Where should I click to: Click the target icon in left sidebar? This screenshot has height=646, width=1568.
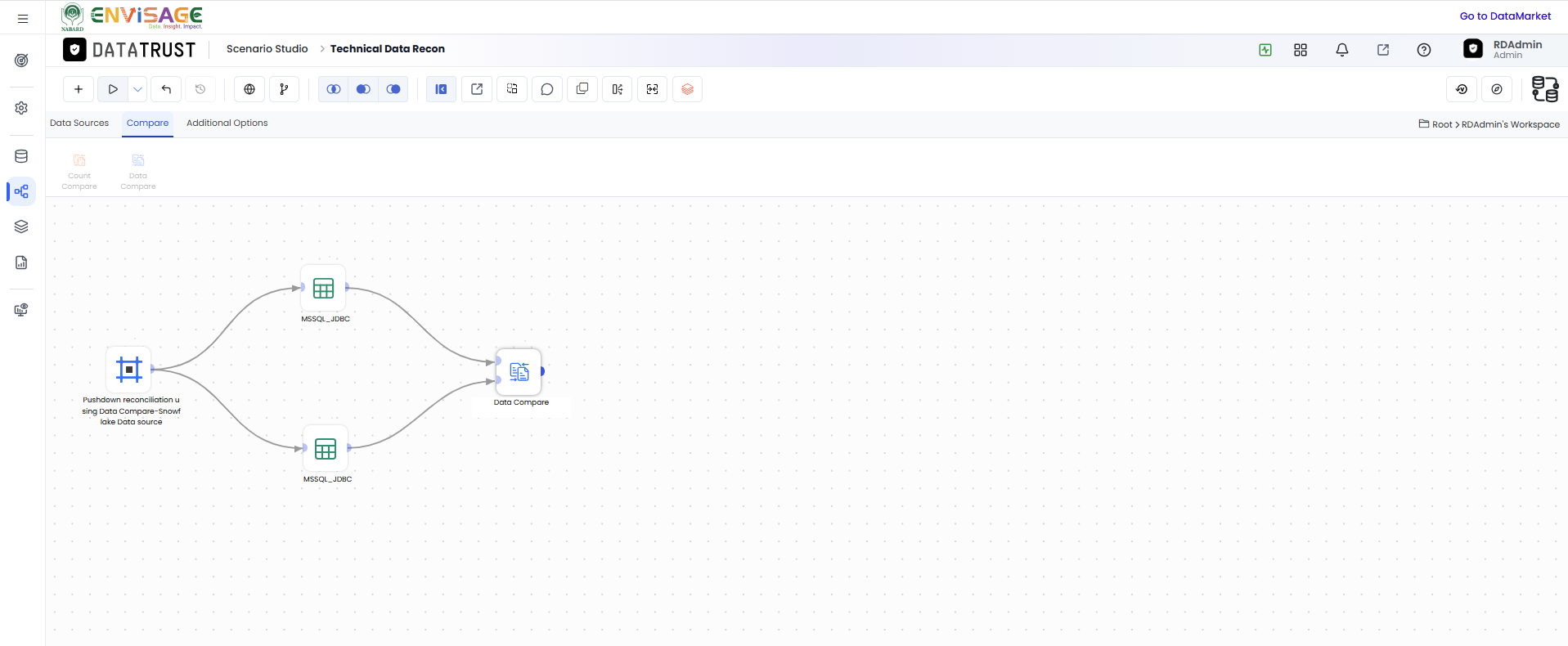click(22, 60)
